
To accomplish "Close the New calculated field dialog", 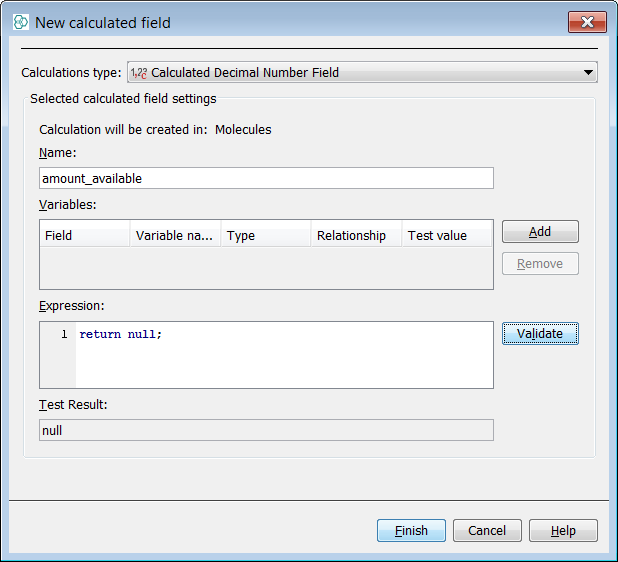I will (588, 22).
